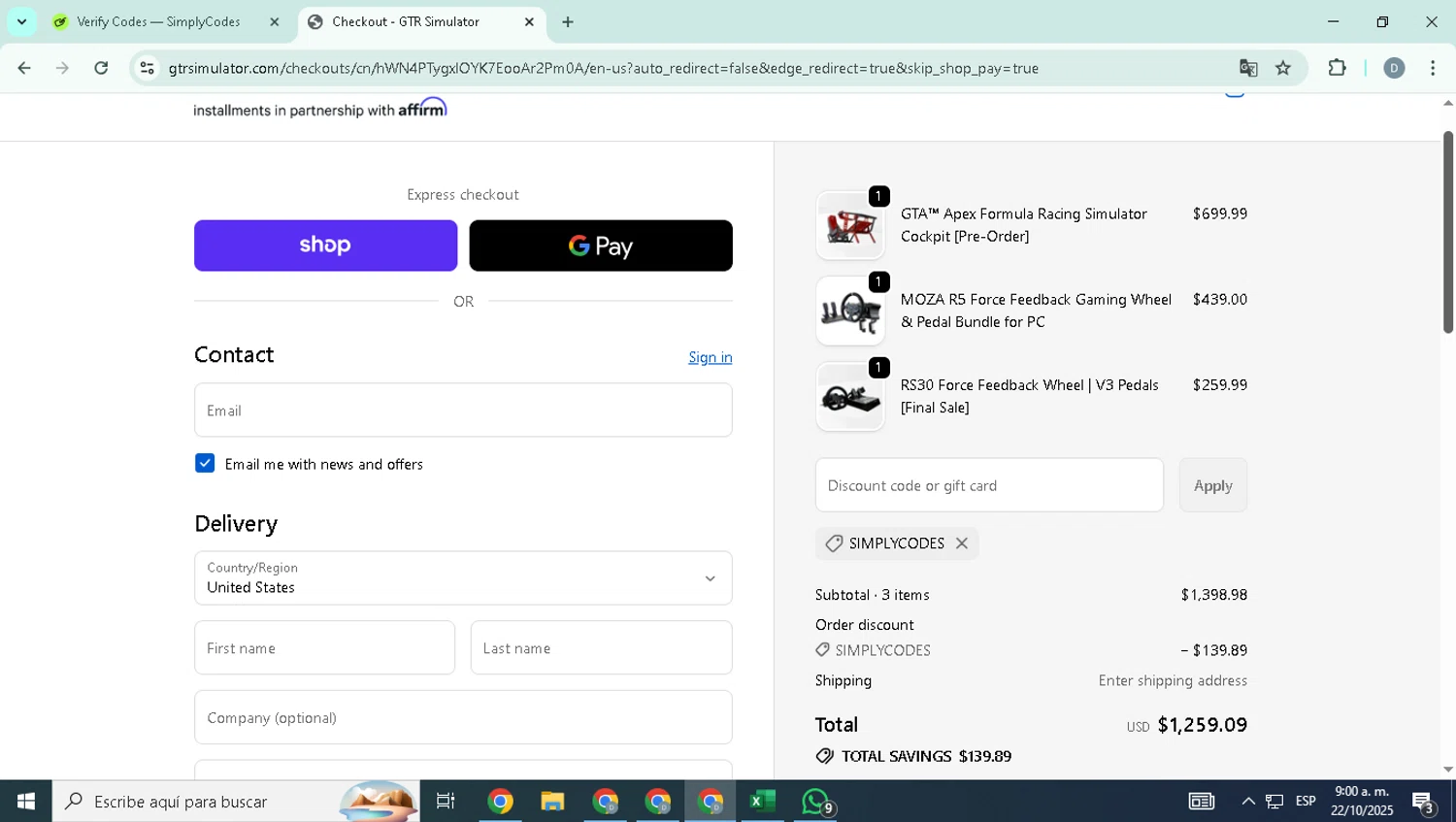
Task: Click the Company (optional) field
Action: 463,717
